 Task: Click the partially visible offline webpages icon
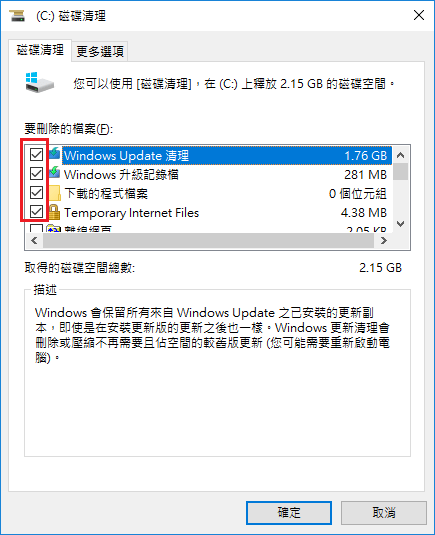pos(54,229)
